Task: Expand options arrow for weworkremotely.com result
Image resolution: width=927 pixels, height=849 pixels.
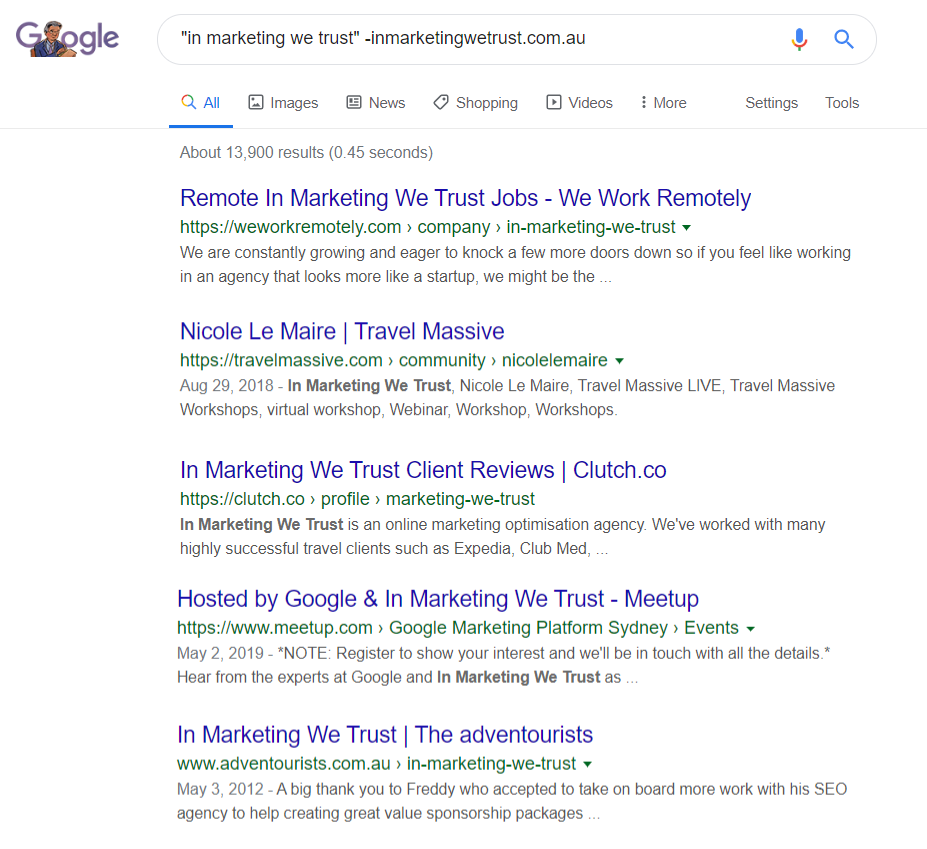Action: [x=686, y=228]
